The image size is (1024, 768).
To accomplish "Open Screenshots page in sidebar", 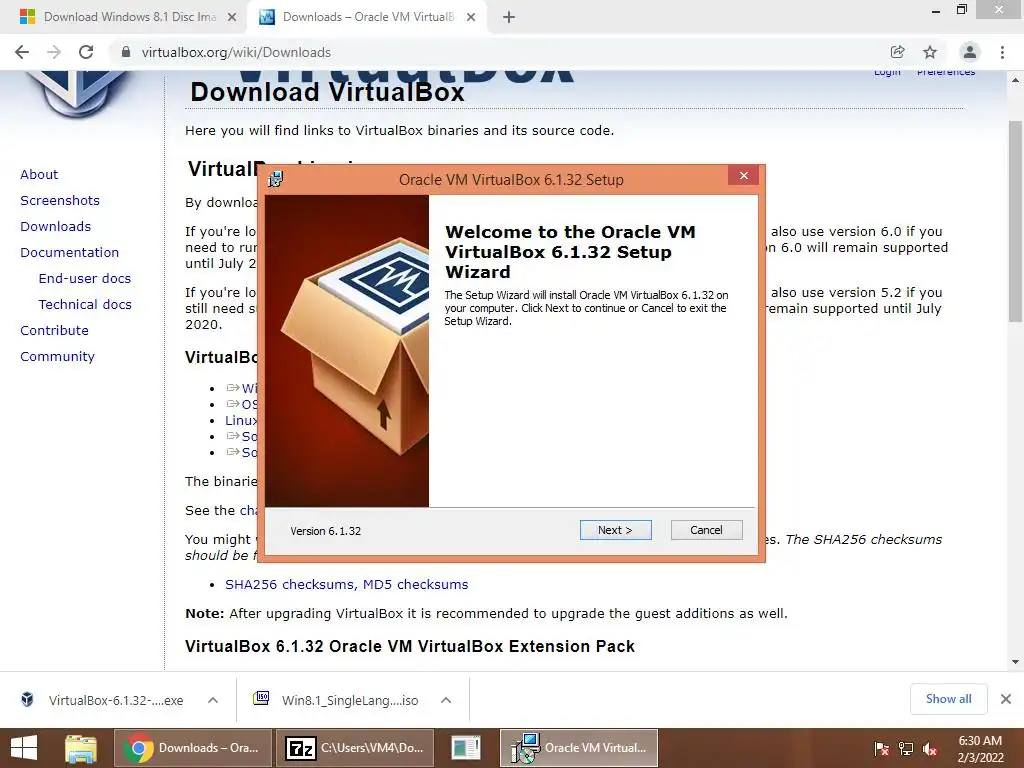I will pyautogui.click(x=60, y=200).
